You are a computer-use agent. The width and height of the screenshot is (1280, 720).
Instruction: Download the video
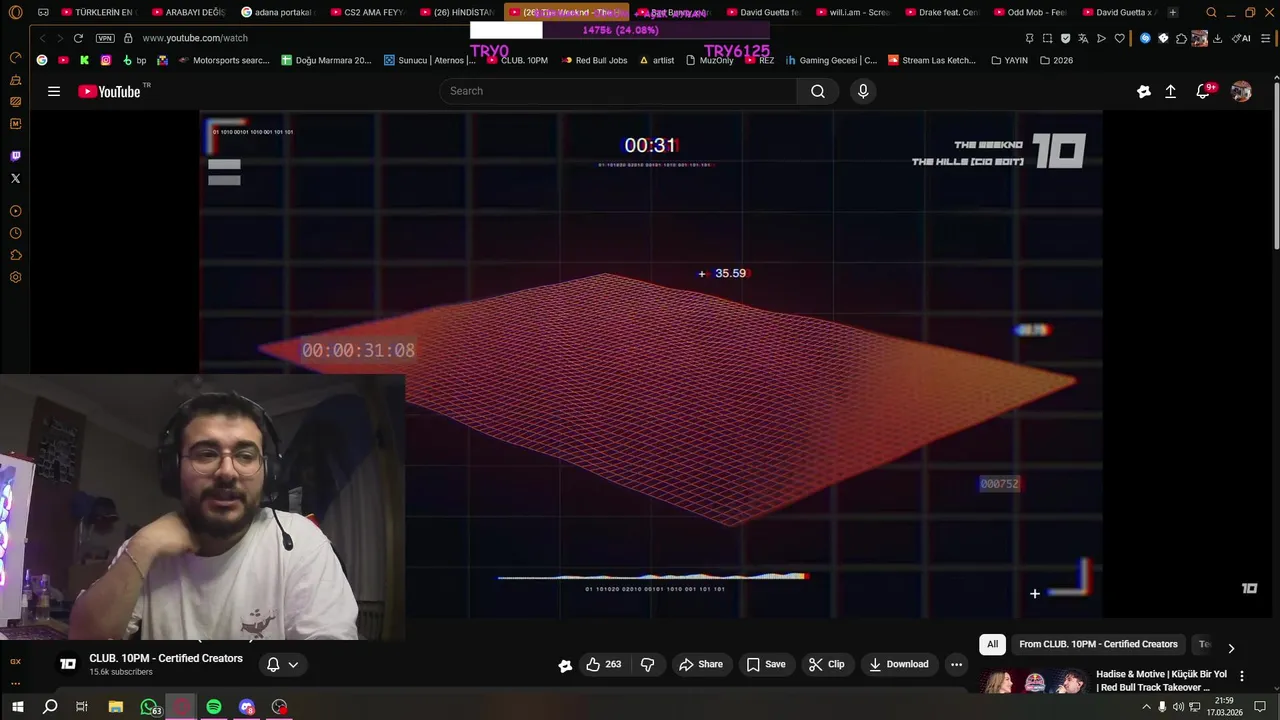[x=899, y=664]
